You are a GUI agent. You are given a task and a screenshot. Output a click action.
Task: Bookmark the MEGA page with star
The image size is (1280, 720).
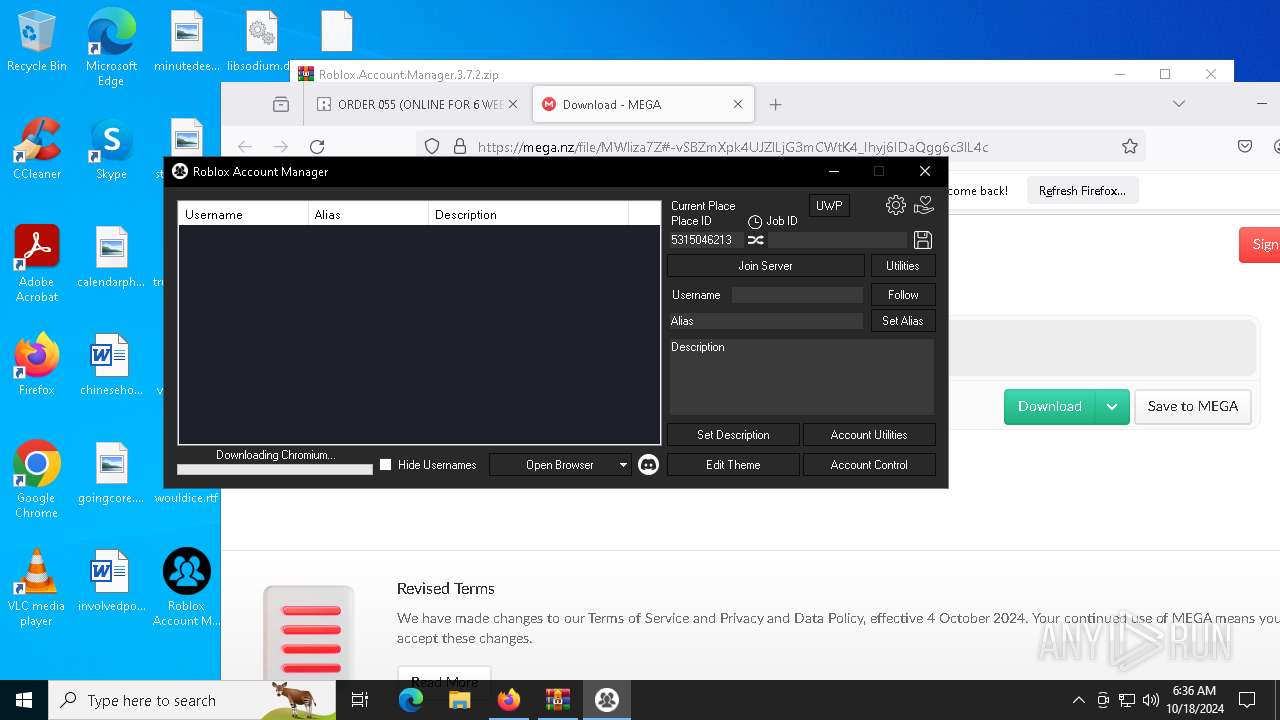point(1130,147)
